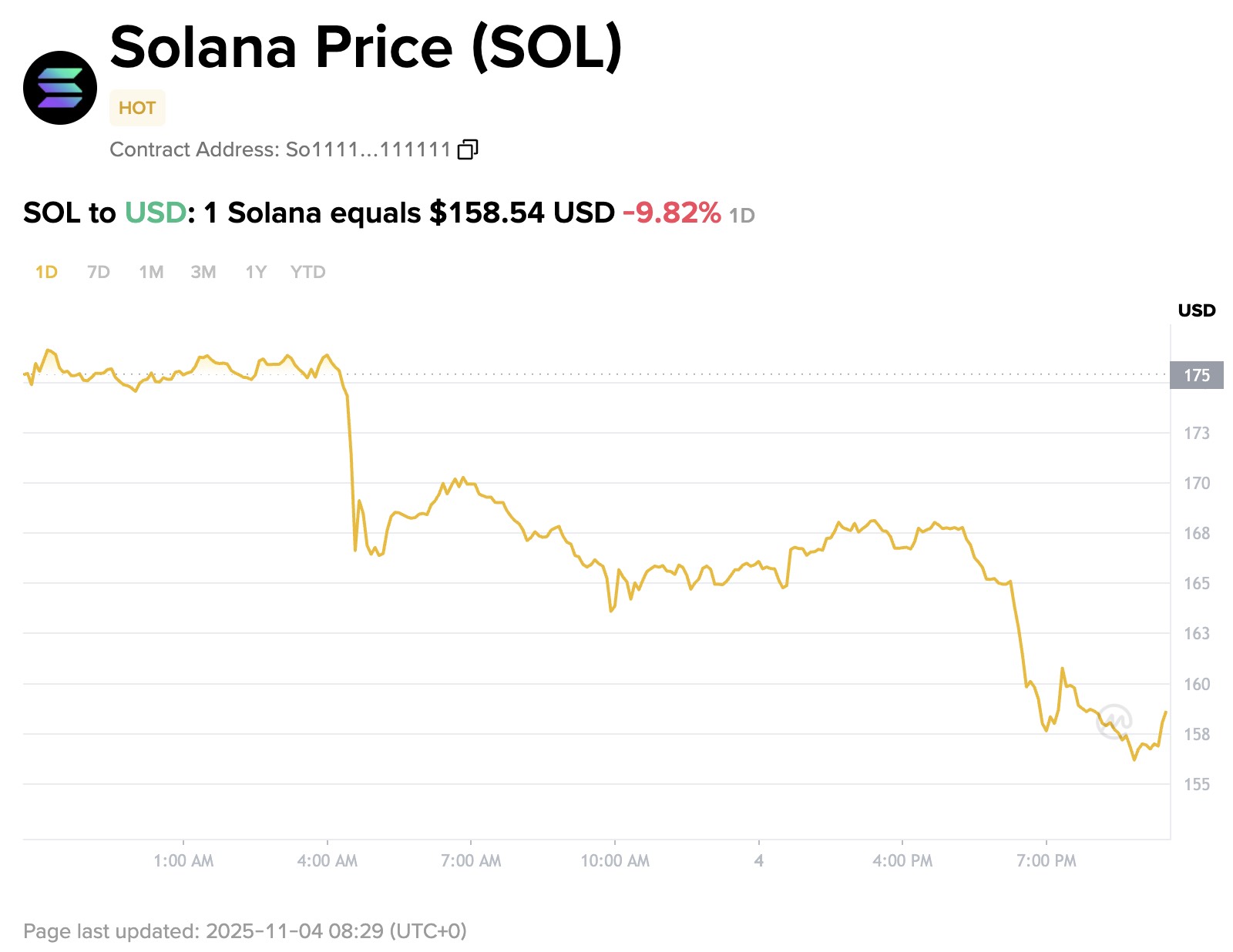Switch chart to the 7D range

pos(99,272)
